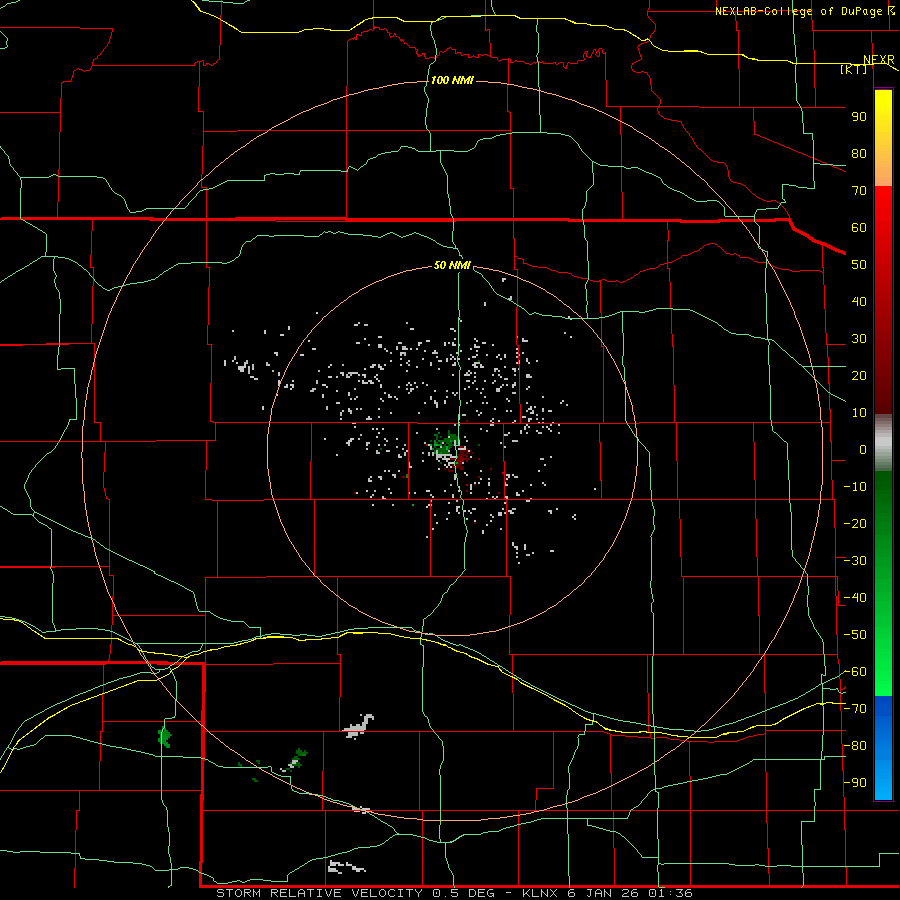Click the positive 80 knot scale label
Viewport: 900px width, 900px height.
click(859, 154)
